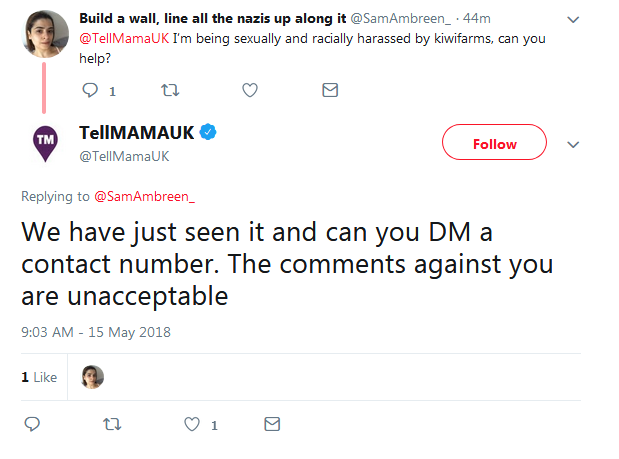Reply to the SamAmbreen_ tweet
This screenshot has height=459, width=619.
[90, 90]
